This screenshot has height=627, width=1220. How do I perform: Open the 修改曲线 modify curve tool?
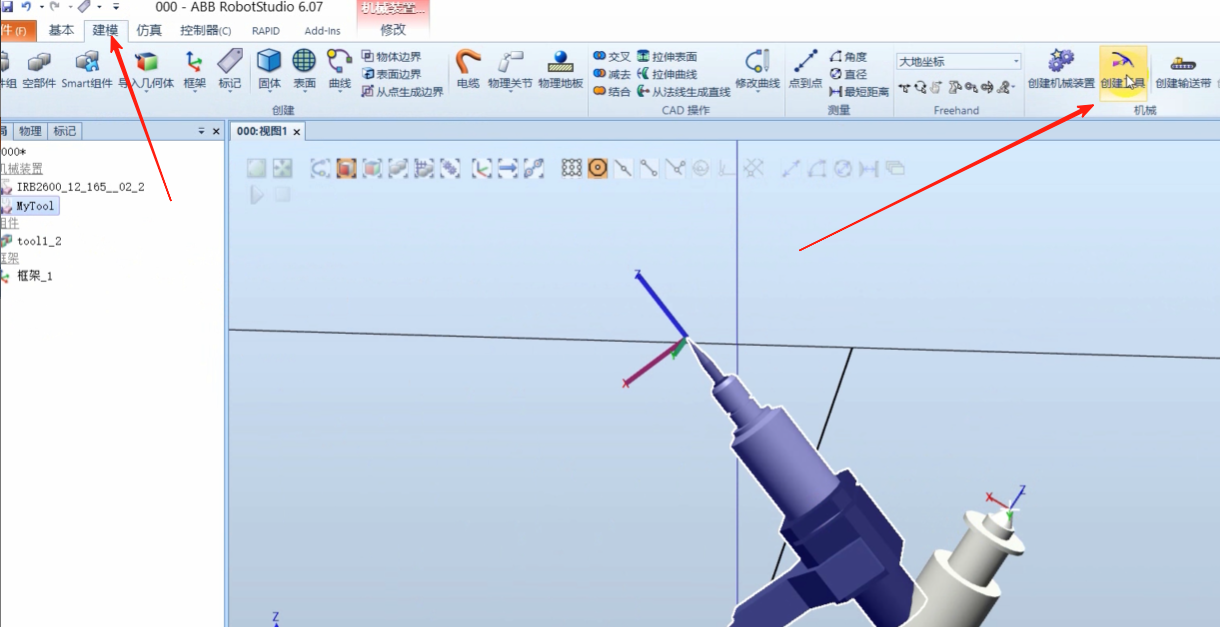click(757, 70)
